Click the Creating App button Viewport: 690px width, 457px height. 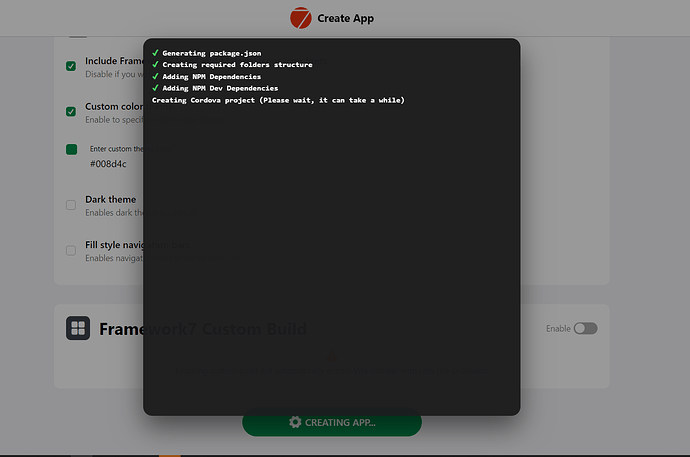pos(332,422)
